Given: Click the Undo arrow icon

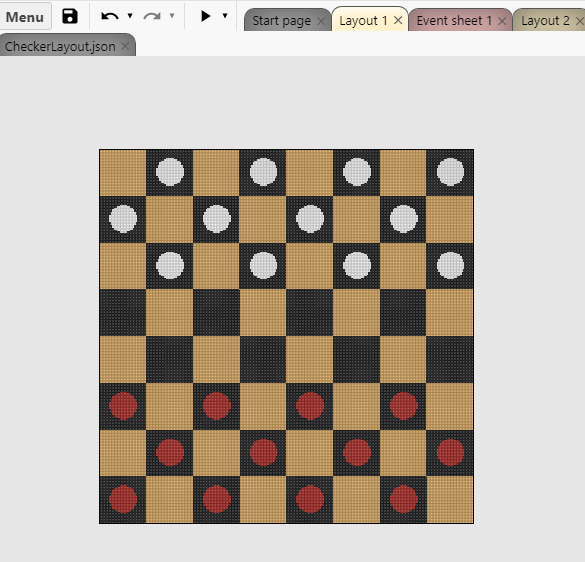Looking at the screenshot, I should tap(110, 16).
